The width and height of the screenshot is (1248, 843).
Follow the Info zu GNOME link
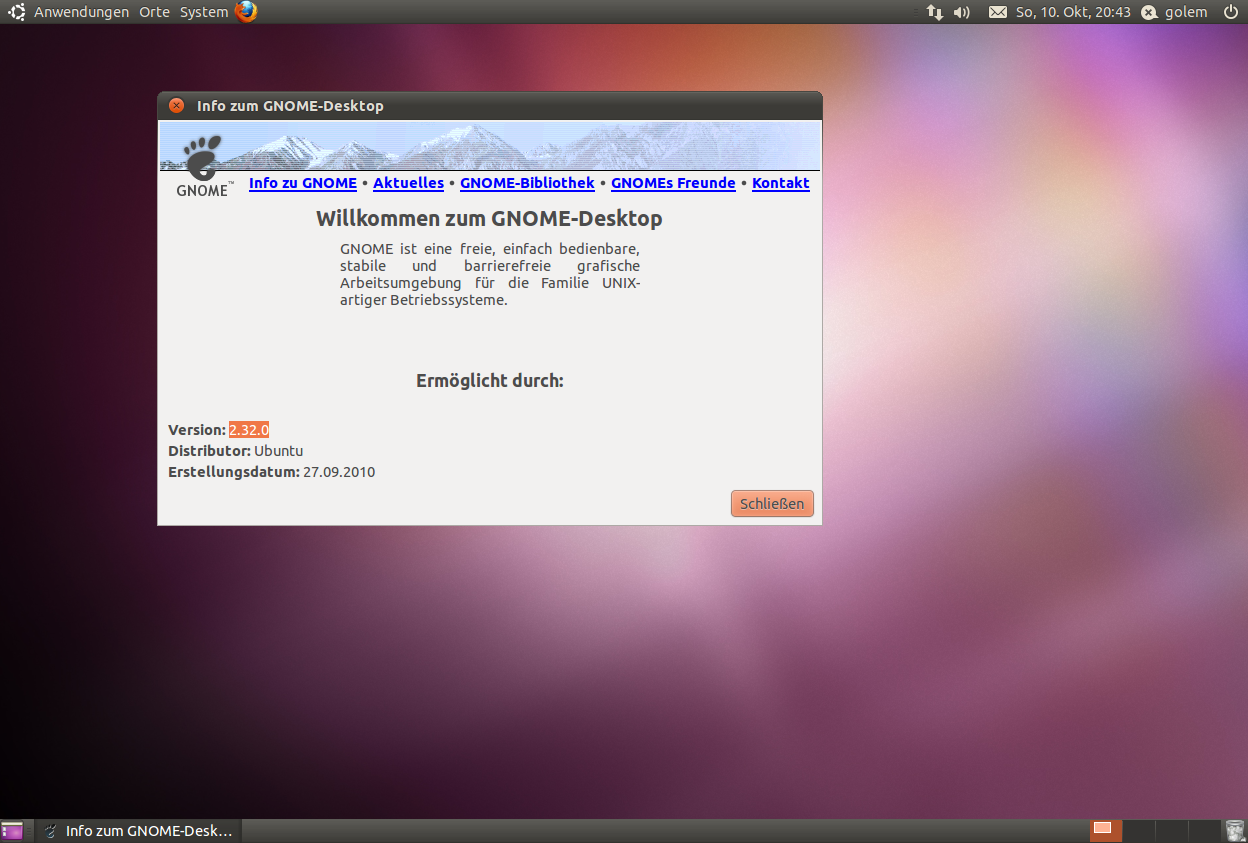303,183
